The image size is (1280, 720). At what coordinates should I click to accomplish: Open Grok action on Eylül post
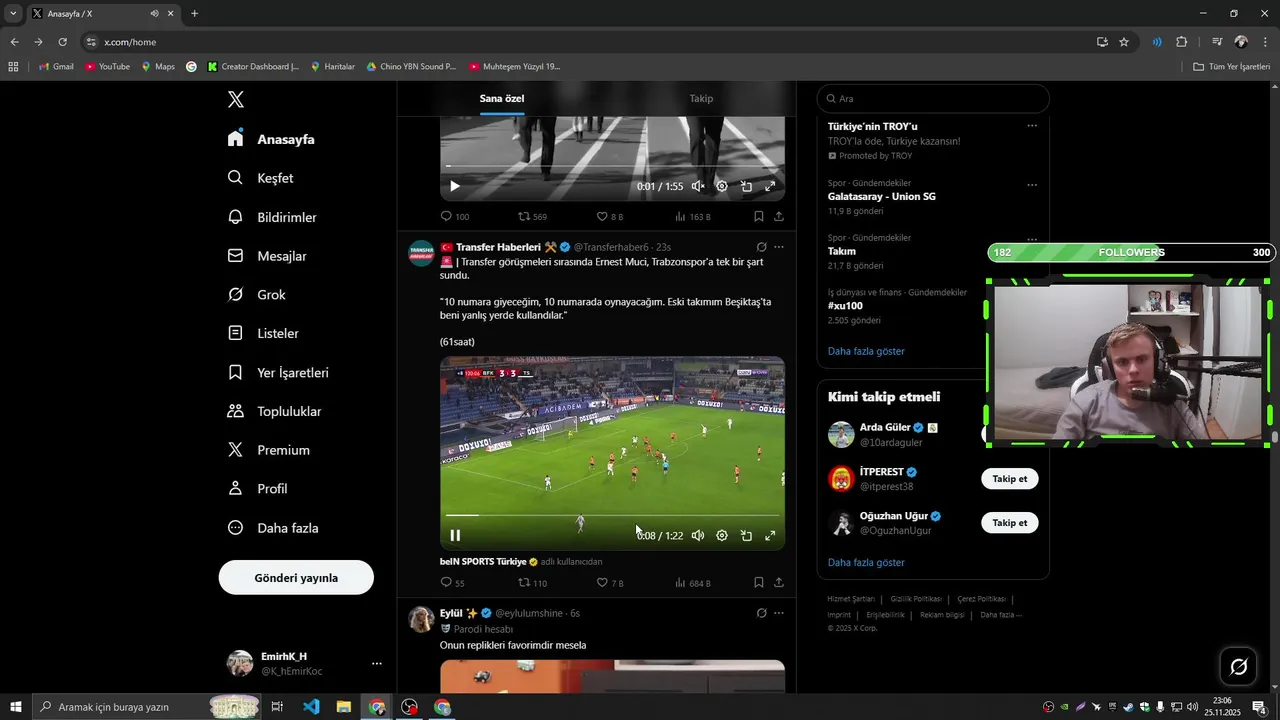[x=761, y=613]
